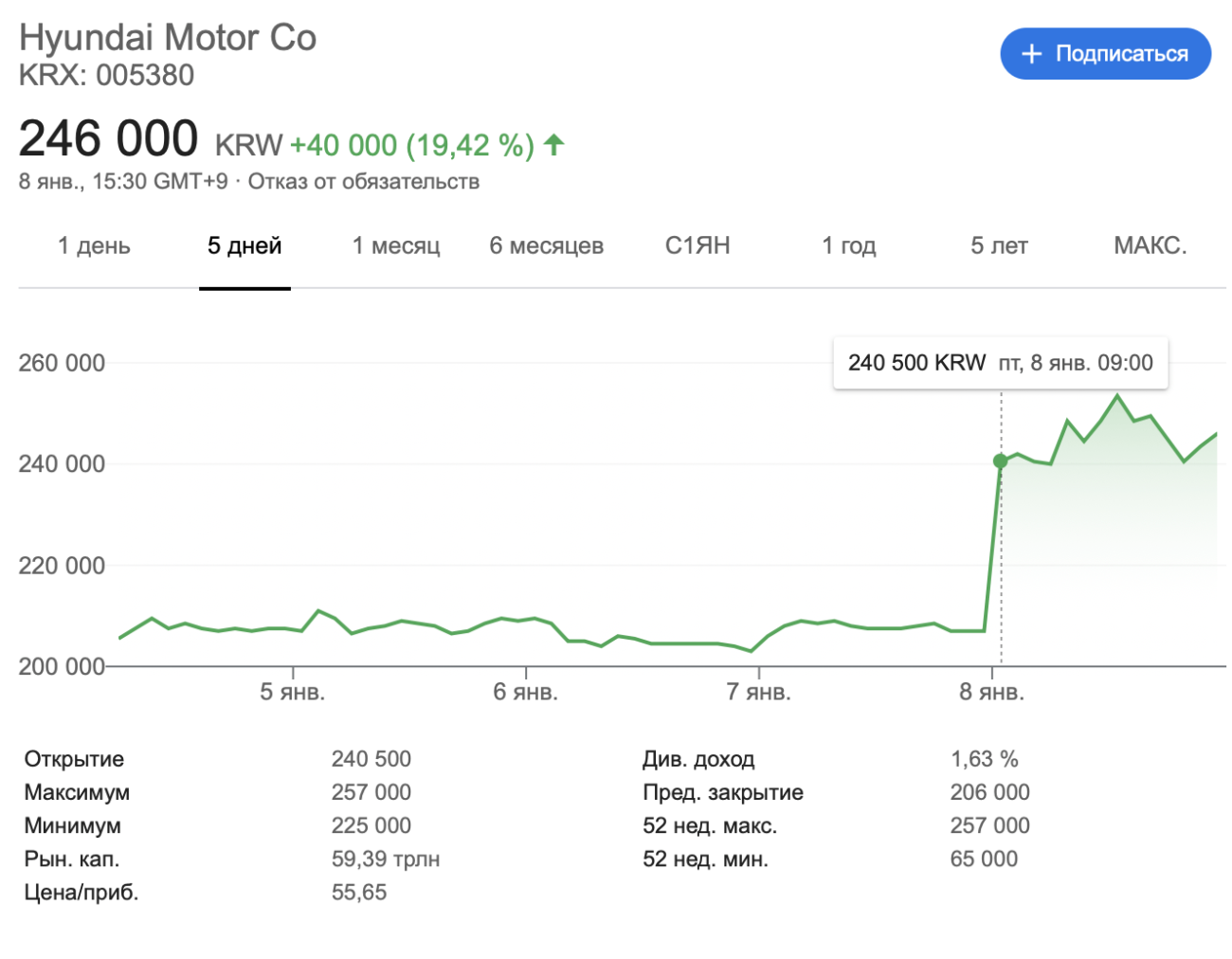Click the Максимум value 257 000
1232x959 pixels.
coord(371,792)
